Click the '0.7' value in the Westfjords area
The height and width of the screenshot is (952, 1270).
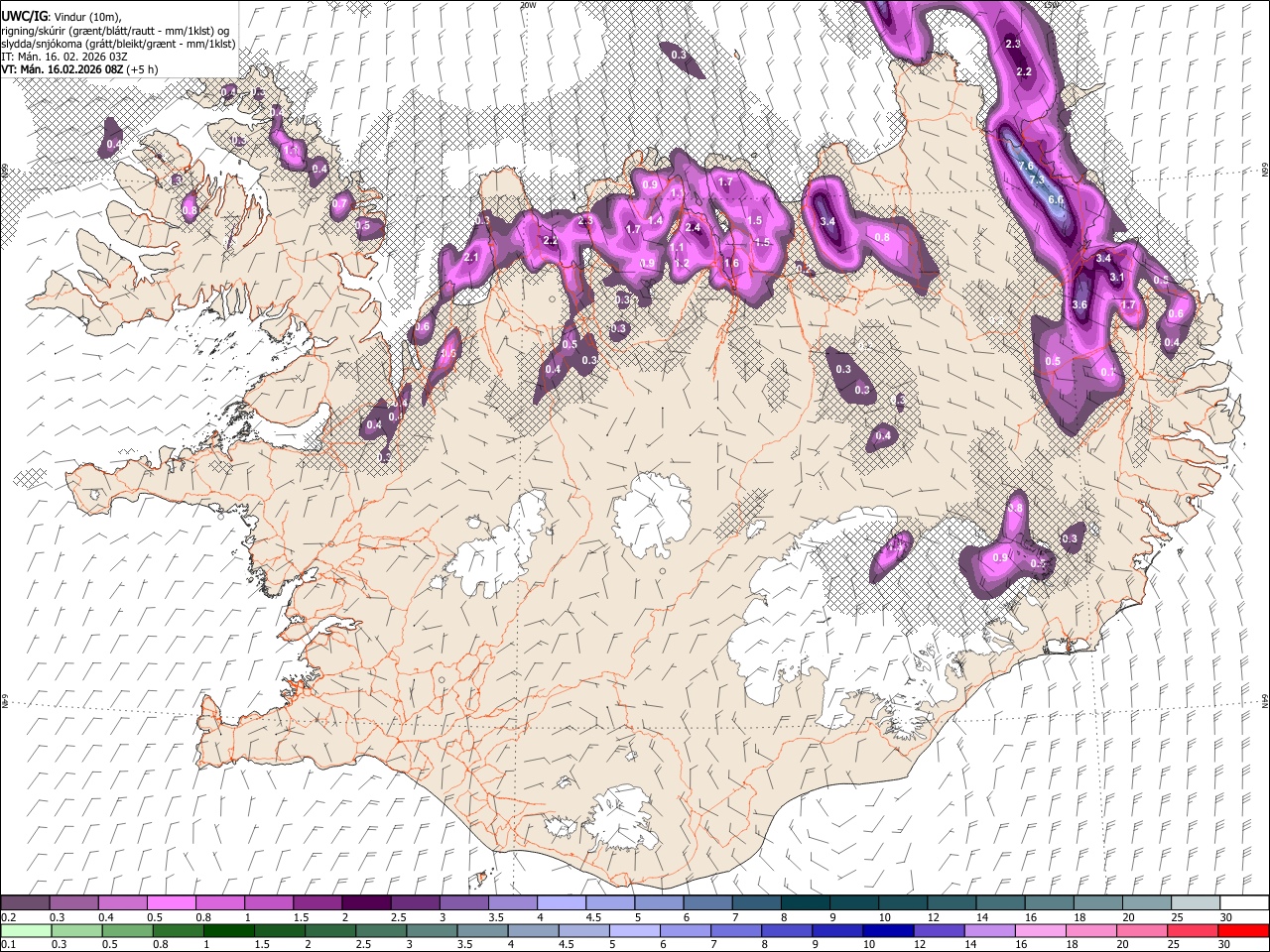click(x=340, y=203)
